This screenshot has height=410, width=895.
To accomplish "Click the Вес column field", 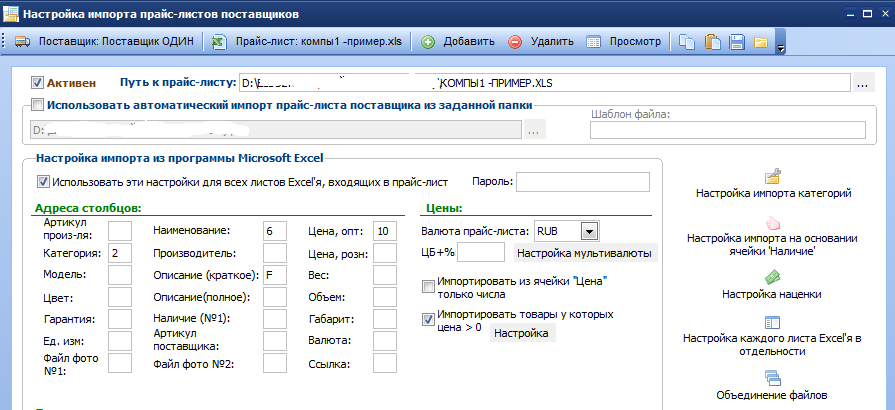I will point(385,275).
